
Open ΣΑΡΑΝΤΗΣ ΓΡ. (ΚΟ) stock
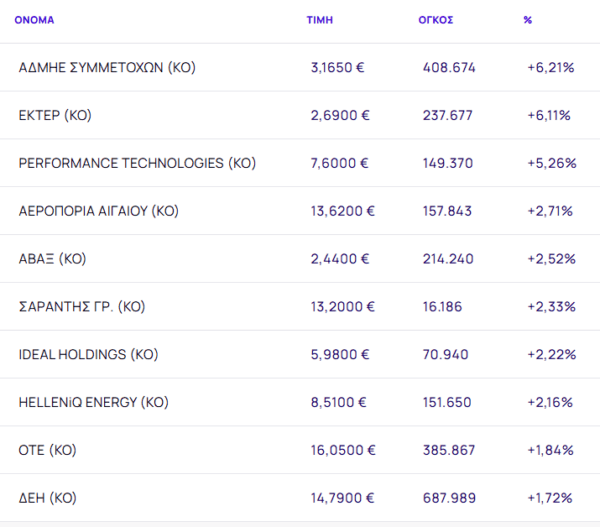pyautogui.click(x=82, y=307)
